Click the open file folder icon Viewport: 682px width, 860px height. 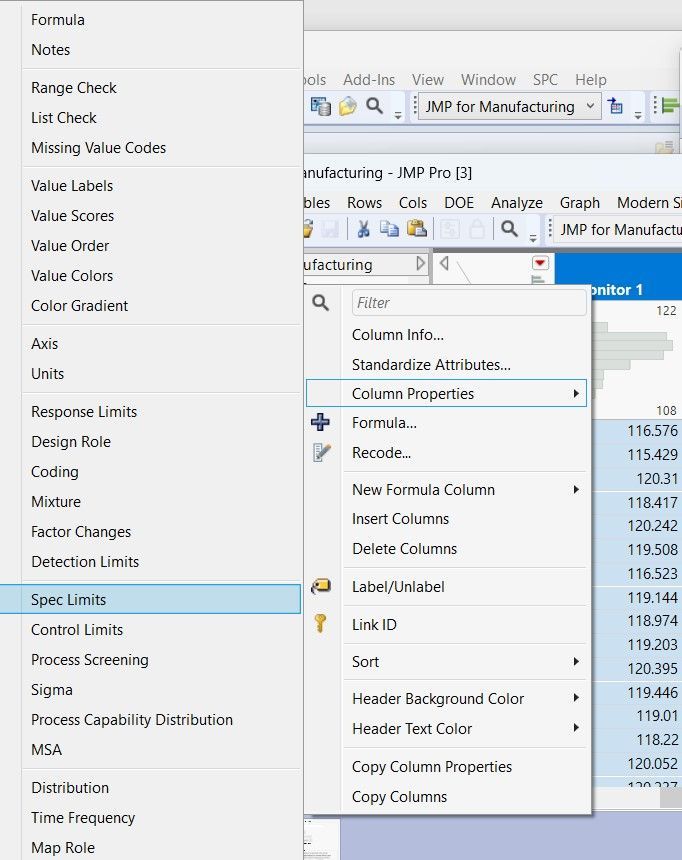[x=347, y=106]
